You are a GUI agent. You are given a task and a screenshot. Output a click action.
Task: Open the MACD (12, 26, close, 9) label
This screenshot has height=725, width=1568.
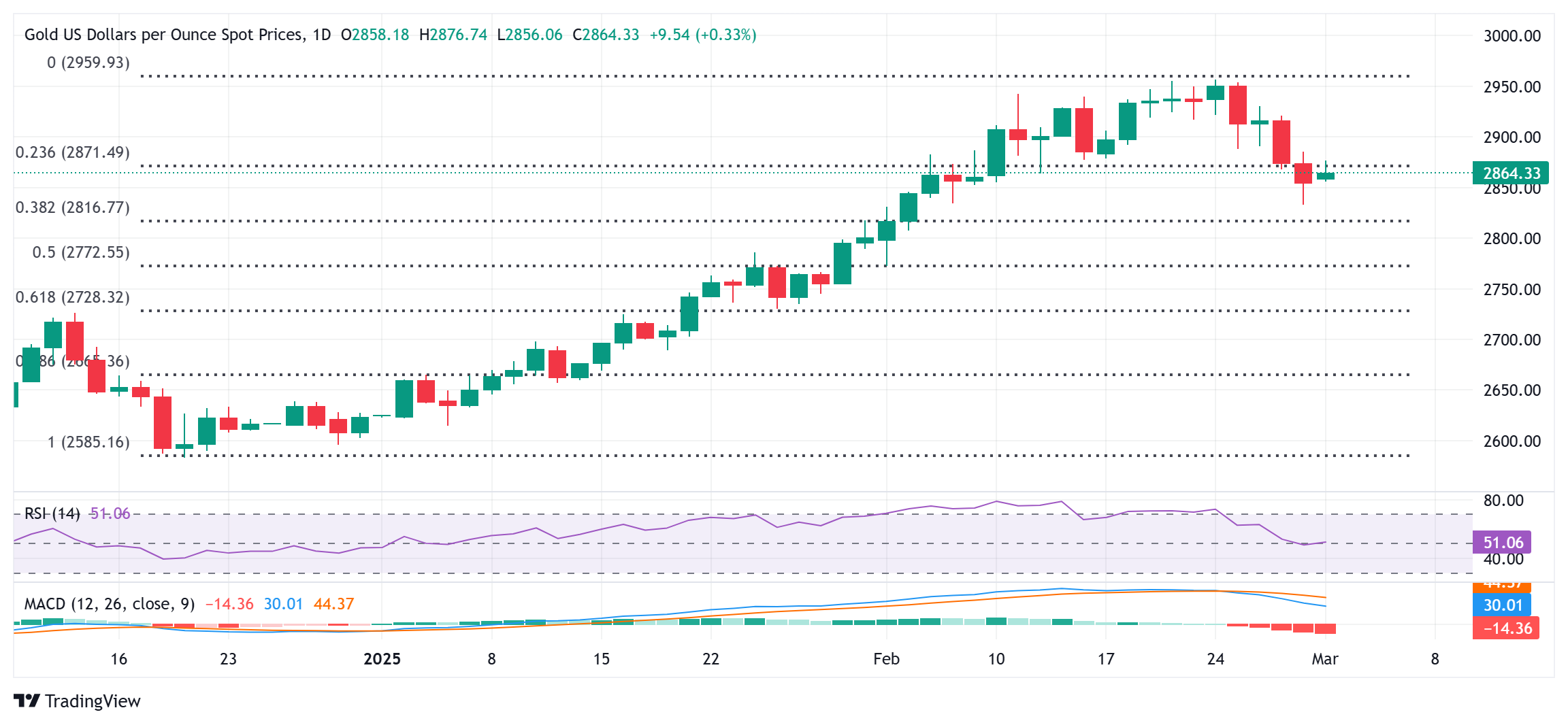109,604
